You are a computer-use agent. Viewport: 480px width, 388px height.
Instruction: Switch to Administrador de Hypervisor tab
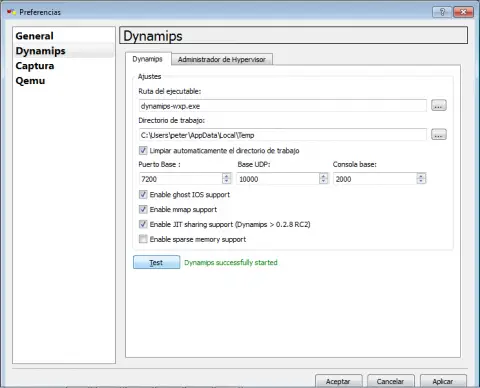tap(222, 60)
